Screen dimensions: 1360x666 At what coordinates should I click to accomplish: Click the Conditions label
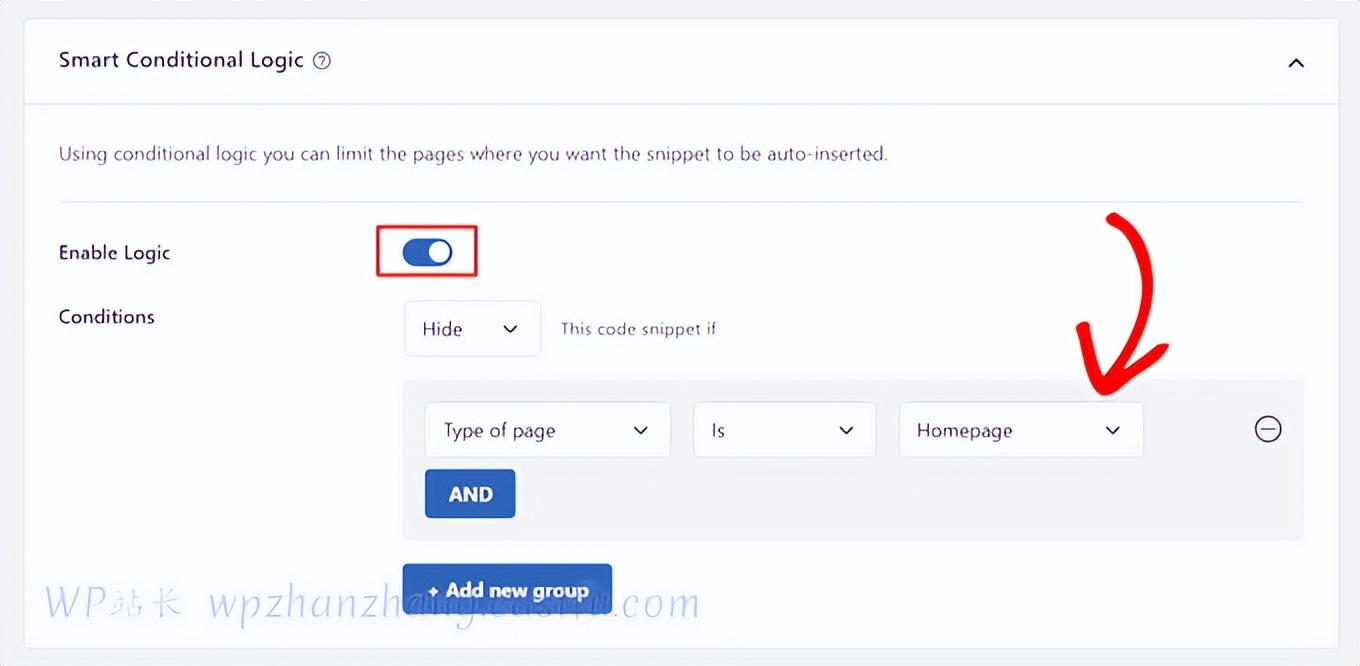107,317
